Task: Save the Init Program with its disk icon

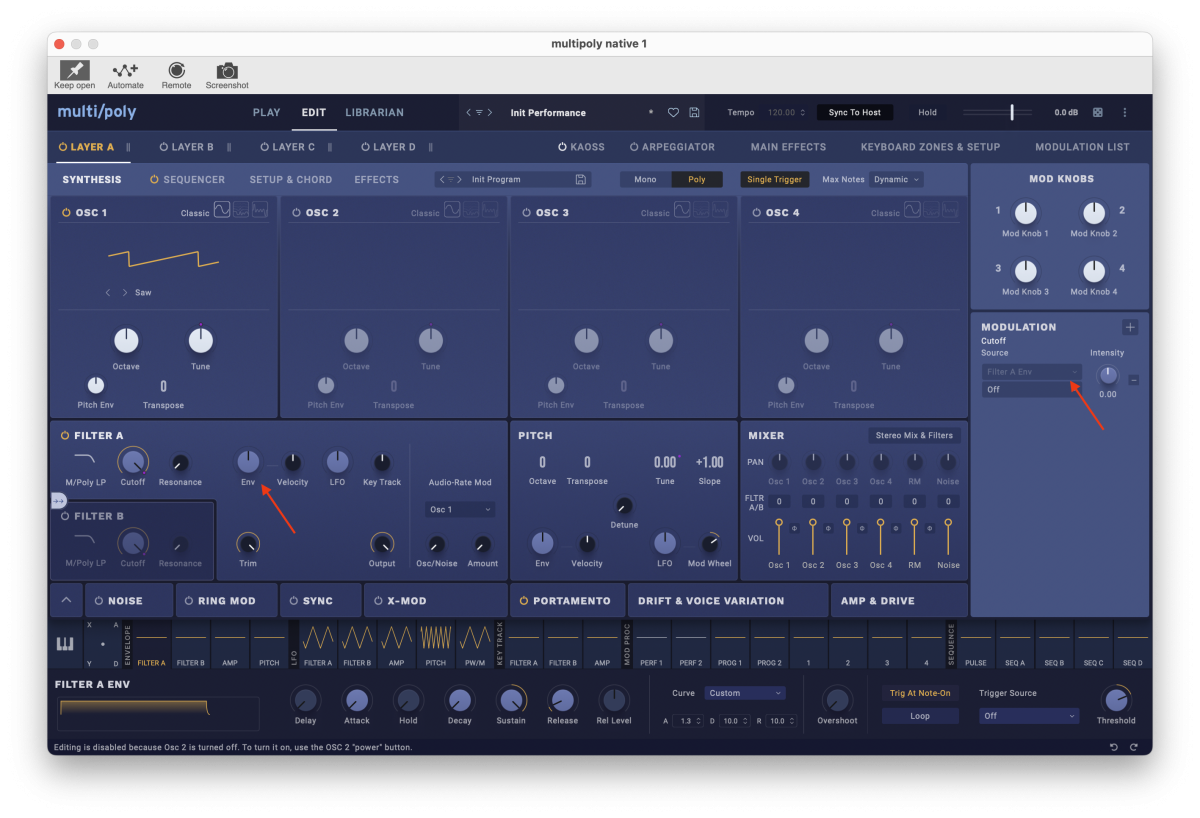Action: 581,180
